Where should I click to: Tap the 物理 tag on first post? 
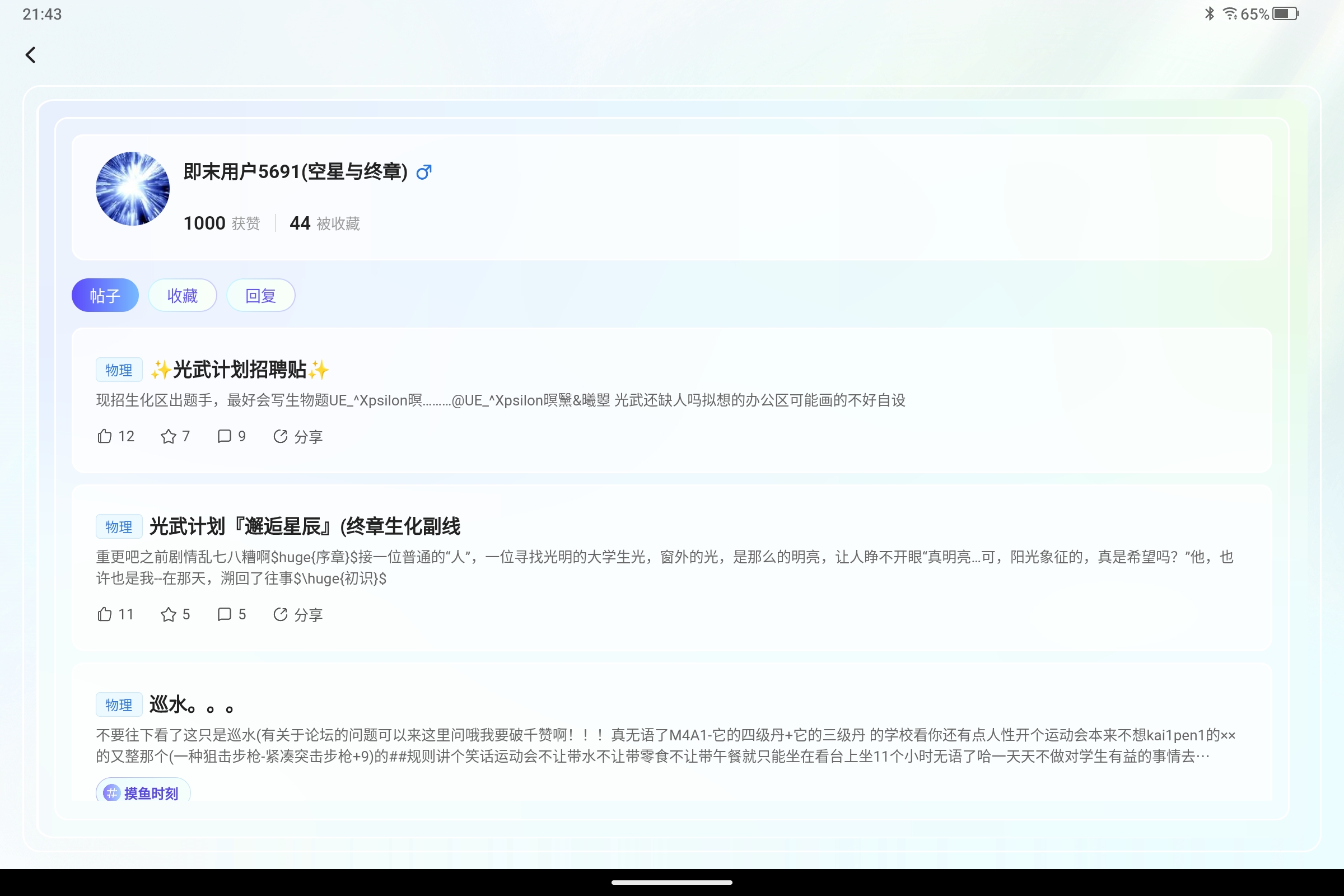click(119, 370)
